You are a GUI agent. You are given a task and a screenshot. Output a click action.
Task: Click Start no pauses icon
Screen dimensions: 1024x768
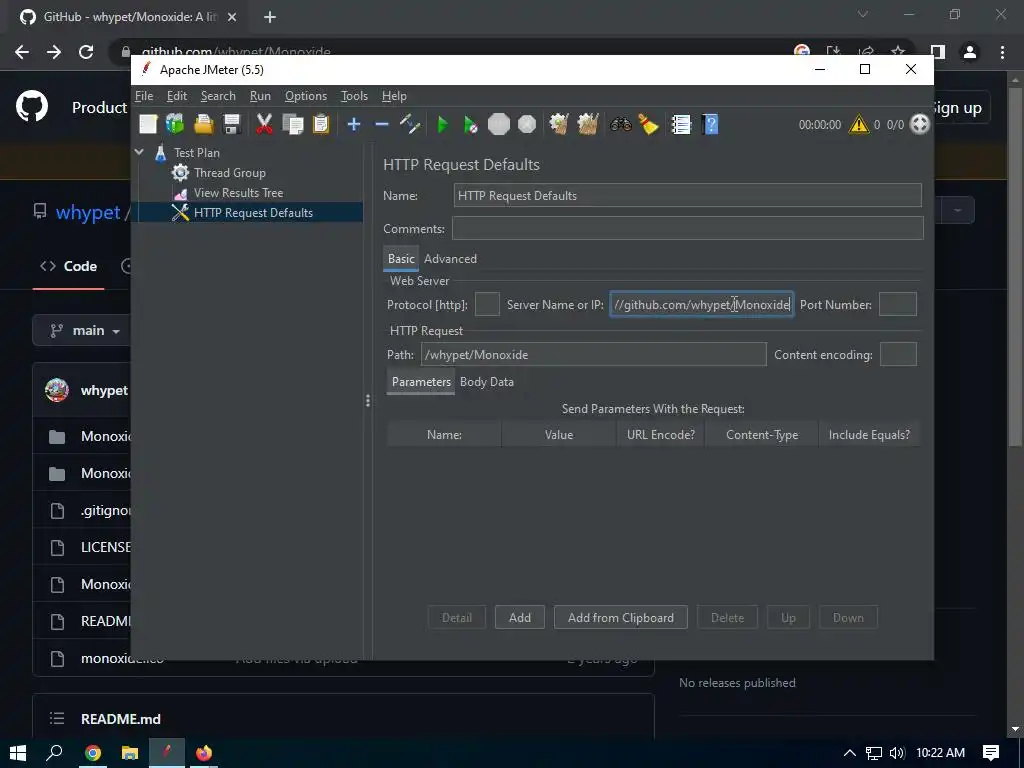(x=470, y=124)
